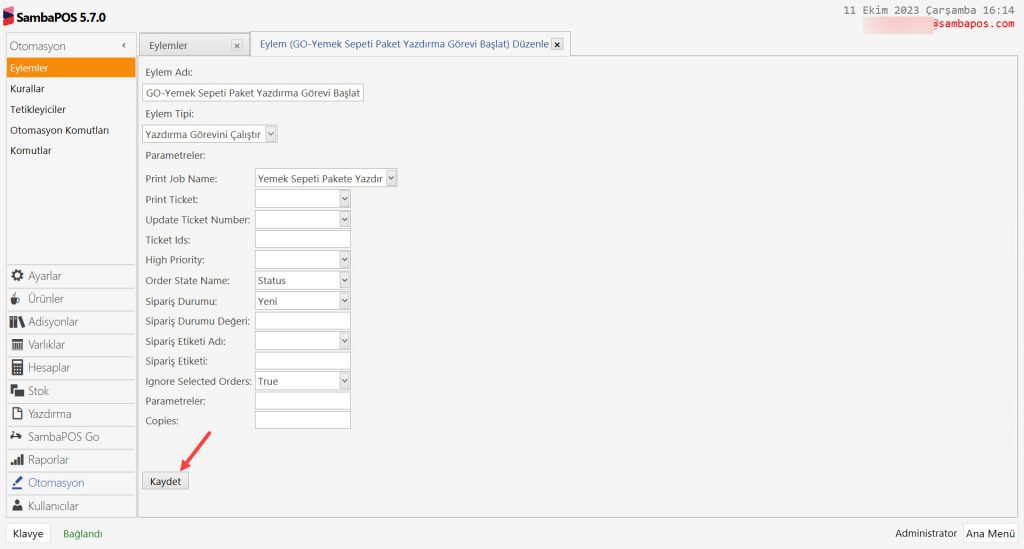The width and height of the screenshot is (1024, 549).
Task: Click the Parametreler input field
Action: point(302,401)
